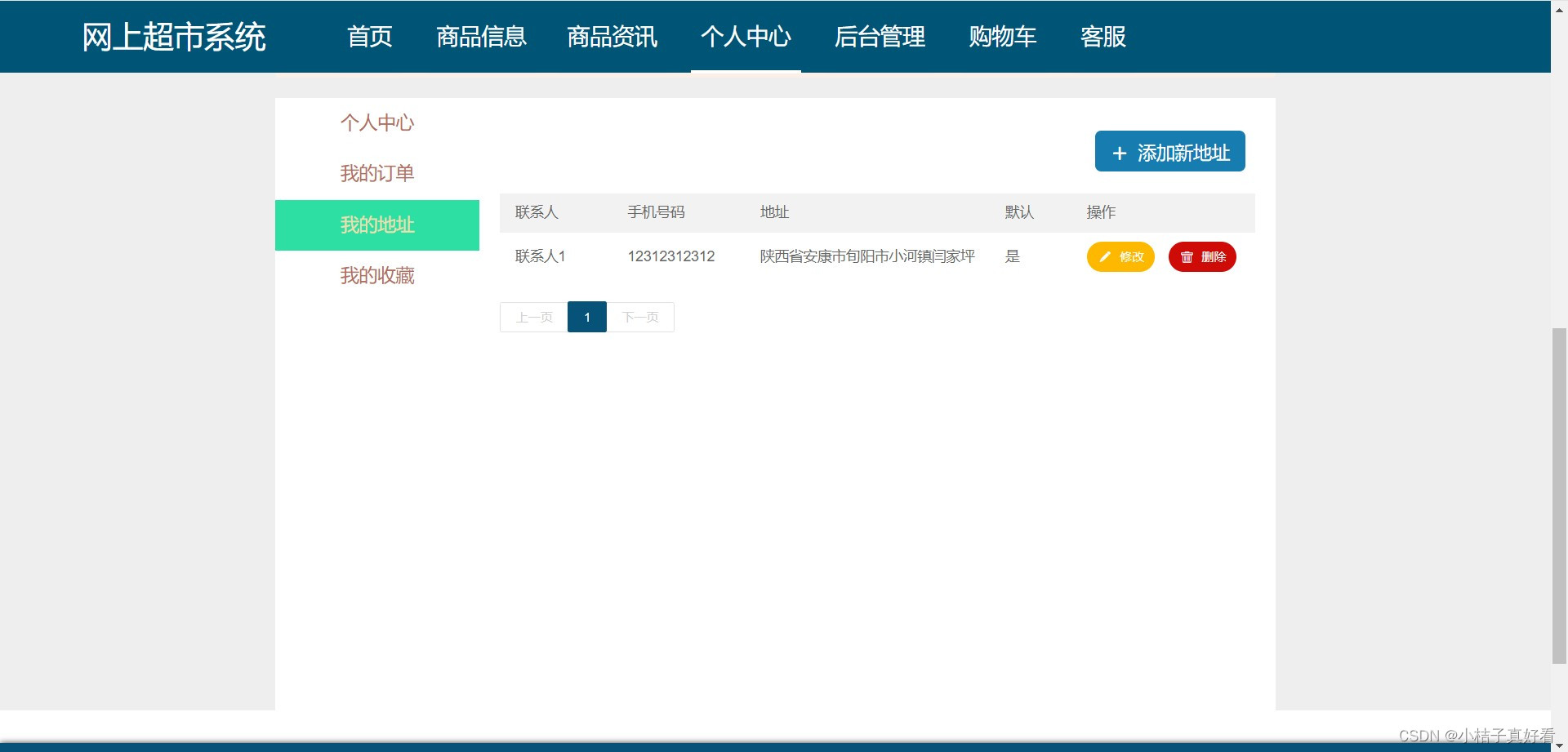
Task: Click the page's vertical scrollbar thumb
Action: [x=1559, y=496]
